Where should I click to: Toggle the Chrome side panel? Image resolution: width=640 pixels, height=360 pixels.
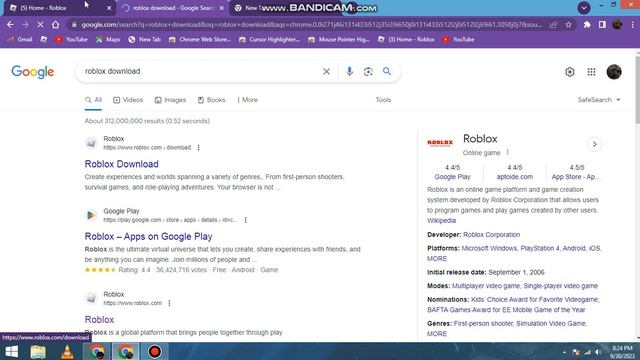point(602,24)
